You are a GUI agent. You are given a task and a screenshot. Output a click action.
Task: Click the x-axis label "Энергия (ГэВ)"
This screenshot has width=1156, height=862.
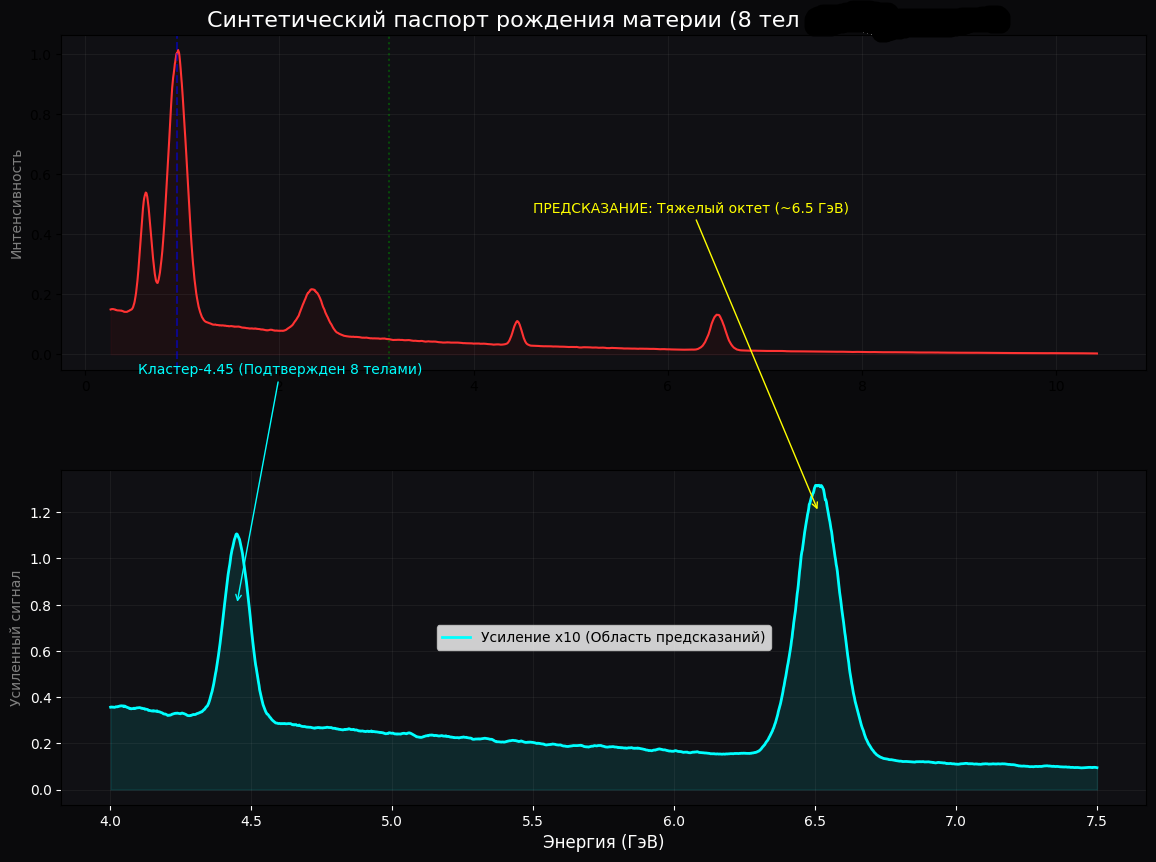[x=603, y=842]
